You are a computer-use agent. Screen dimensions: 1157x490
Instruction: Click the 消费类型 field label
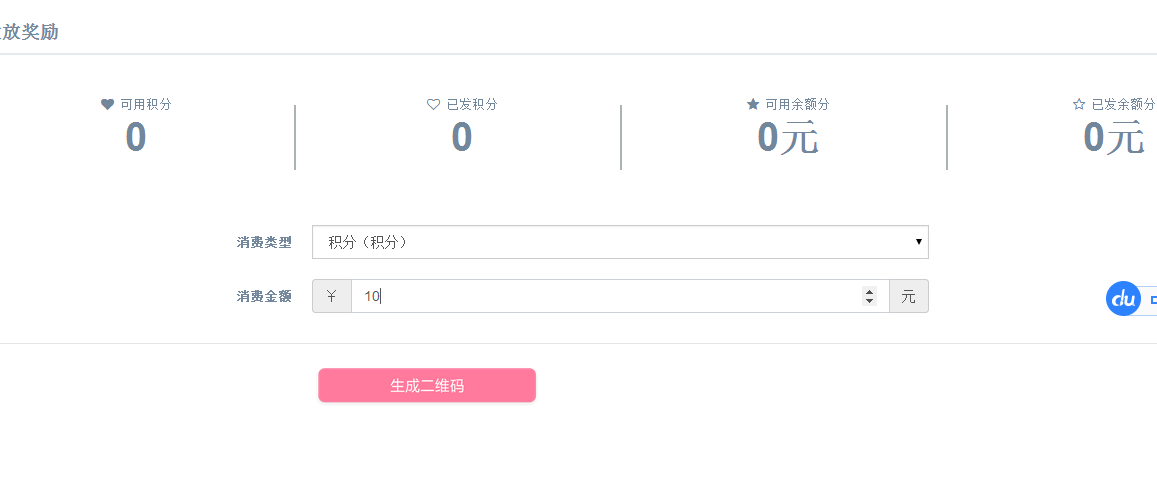coord(264,242)
